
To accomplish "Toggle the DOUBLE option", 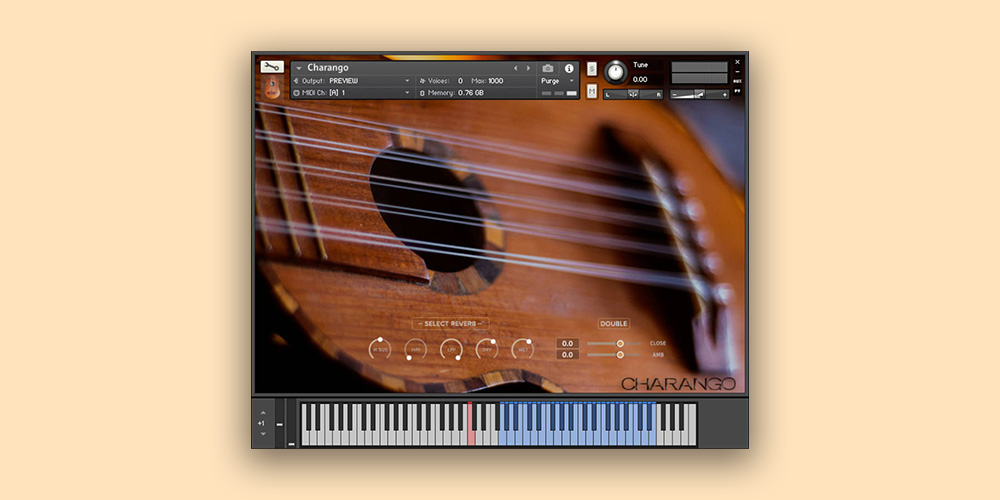I will coord(614,324).
